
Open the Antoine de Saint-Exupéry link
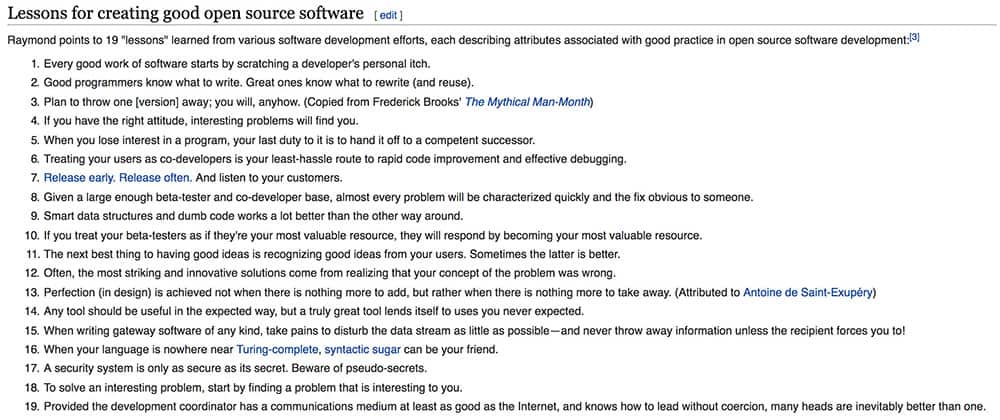[809, 293]
